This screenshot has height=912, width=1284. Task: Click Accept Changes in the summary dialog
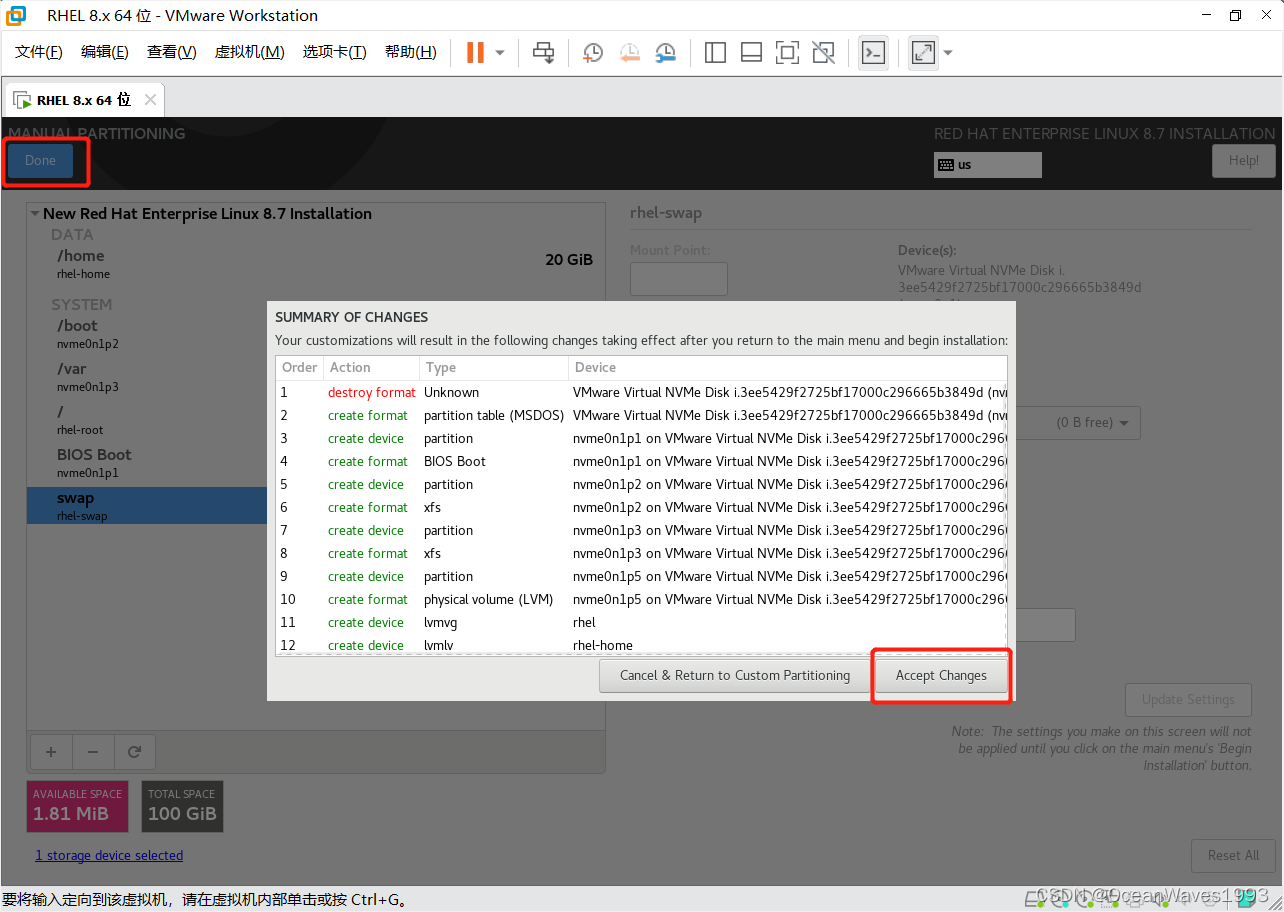941,675
